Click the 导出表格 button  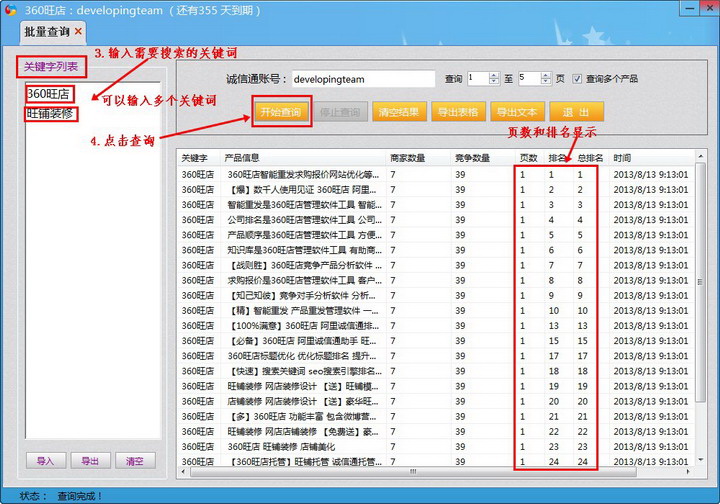point(458,112)
